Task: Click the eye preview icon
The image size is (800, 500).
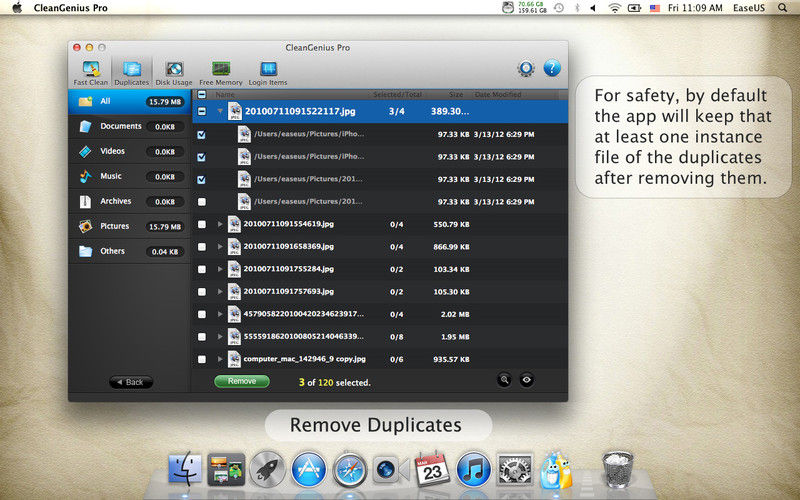Action: click(x=526, y=380)
